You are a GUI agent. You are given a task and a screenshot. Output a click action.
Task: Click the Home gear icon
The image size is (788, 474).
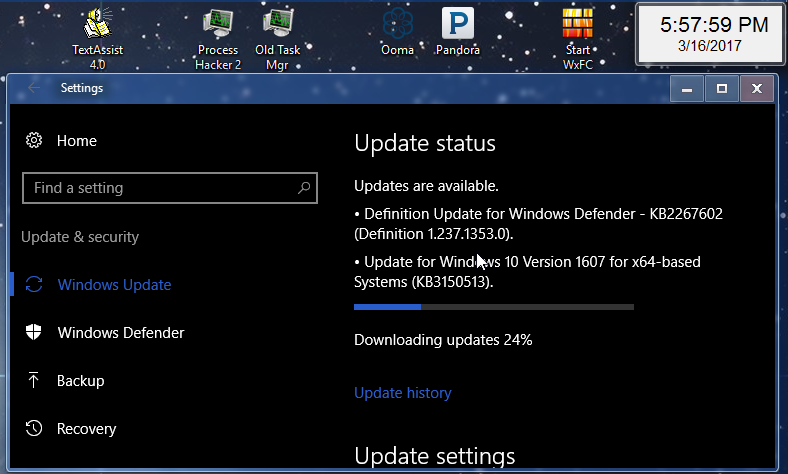[34, 141]
